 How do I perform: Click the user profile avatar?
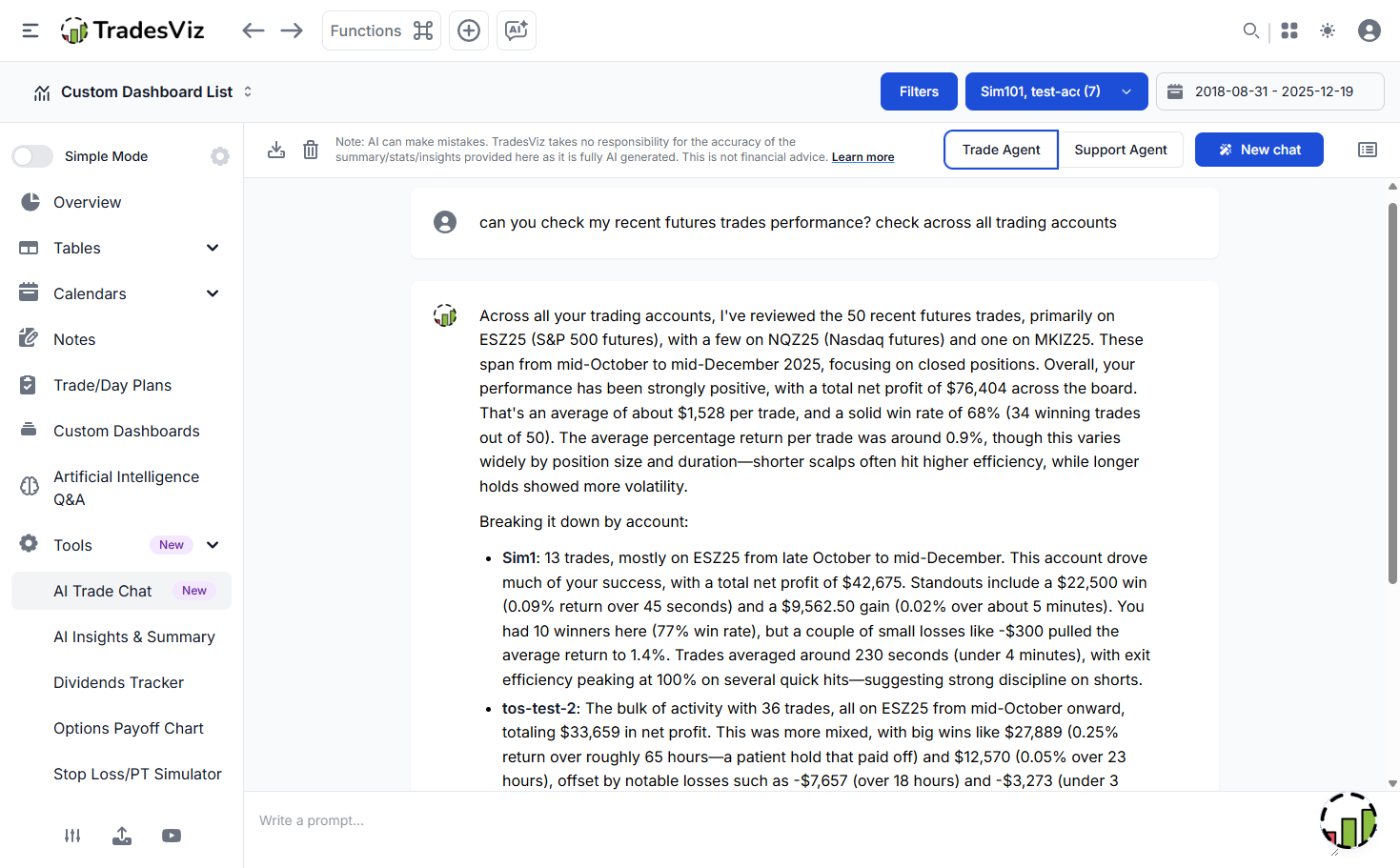coord(1370,30)
